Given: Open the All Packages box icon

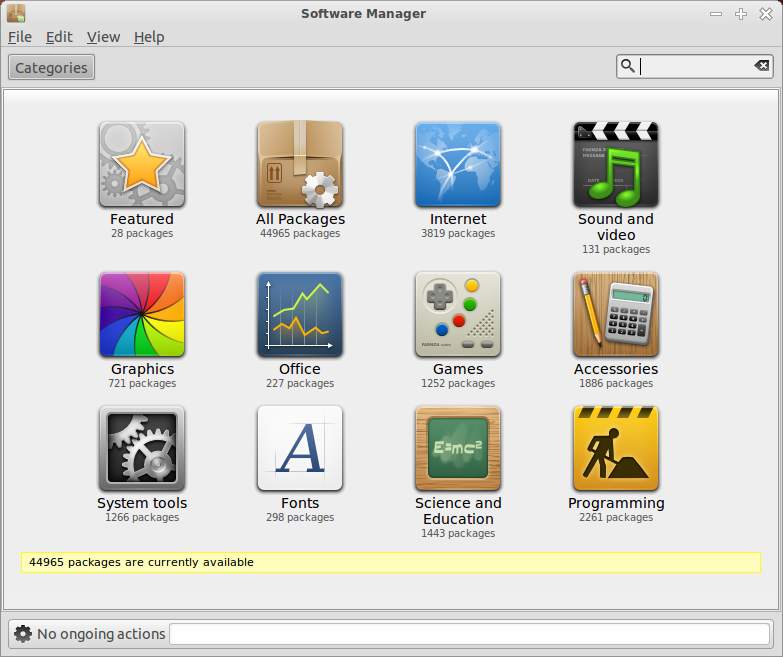Looking at the screenshot, I should (x=300, y=164).
